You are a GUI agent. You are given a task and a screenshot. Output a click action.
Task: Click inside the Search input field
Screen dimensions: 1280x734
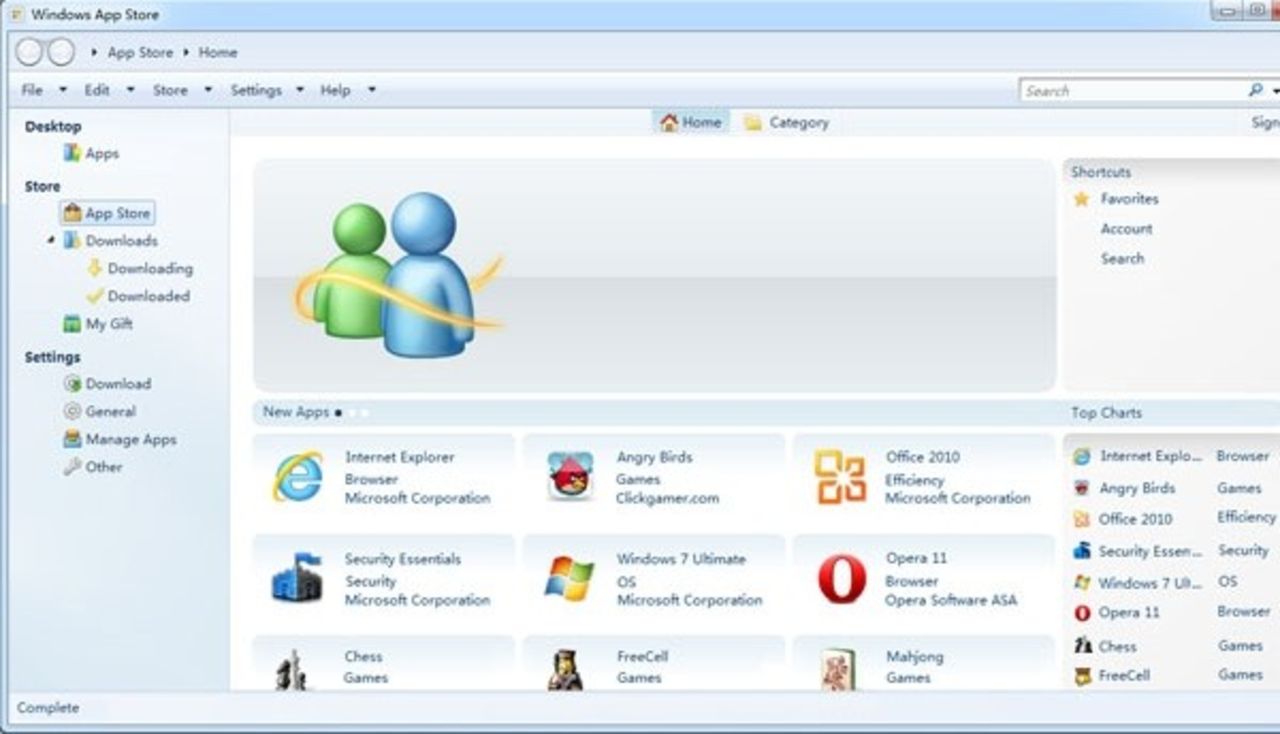tap(1120, 90)
